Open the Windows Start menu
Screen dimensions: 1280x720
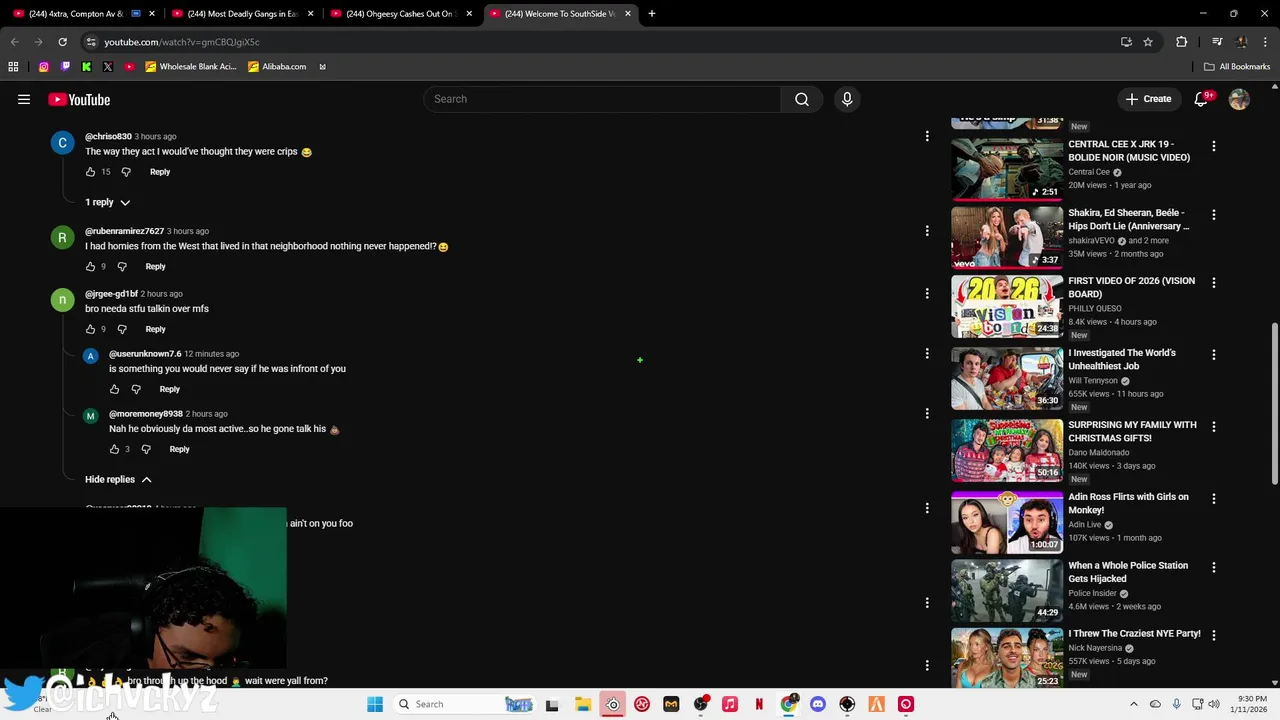click(375, 704)
